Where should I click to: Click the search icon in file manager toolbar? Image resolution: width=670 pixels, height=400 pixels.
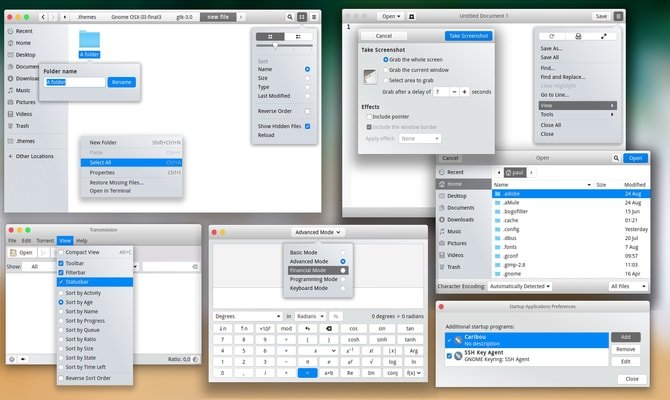click(290, 17)
